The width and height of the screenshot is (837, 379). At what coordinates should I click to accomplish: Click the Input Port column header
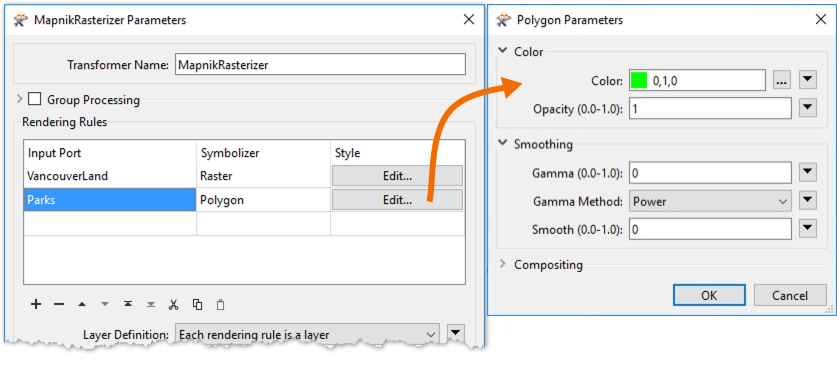pyautogui.click(x=110, y=153)
